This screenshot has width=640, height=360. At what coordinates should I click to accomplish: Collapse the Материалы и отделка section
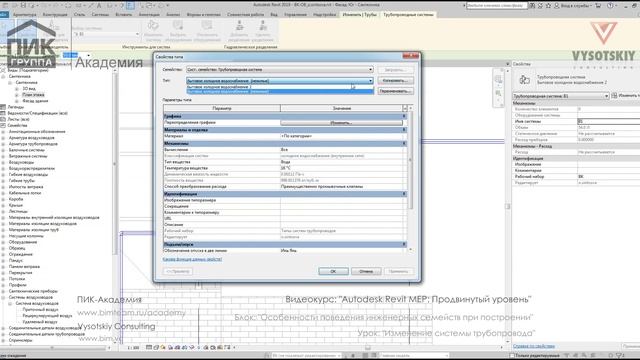tap(404, 130)
